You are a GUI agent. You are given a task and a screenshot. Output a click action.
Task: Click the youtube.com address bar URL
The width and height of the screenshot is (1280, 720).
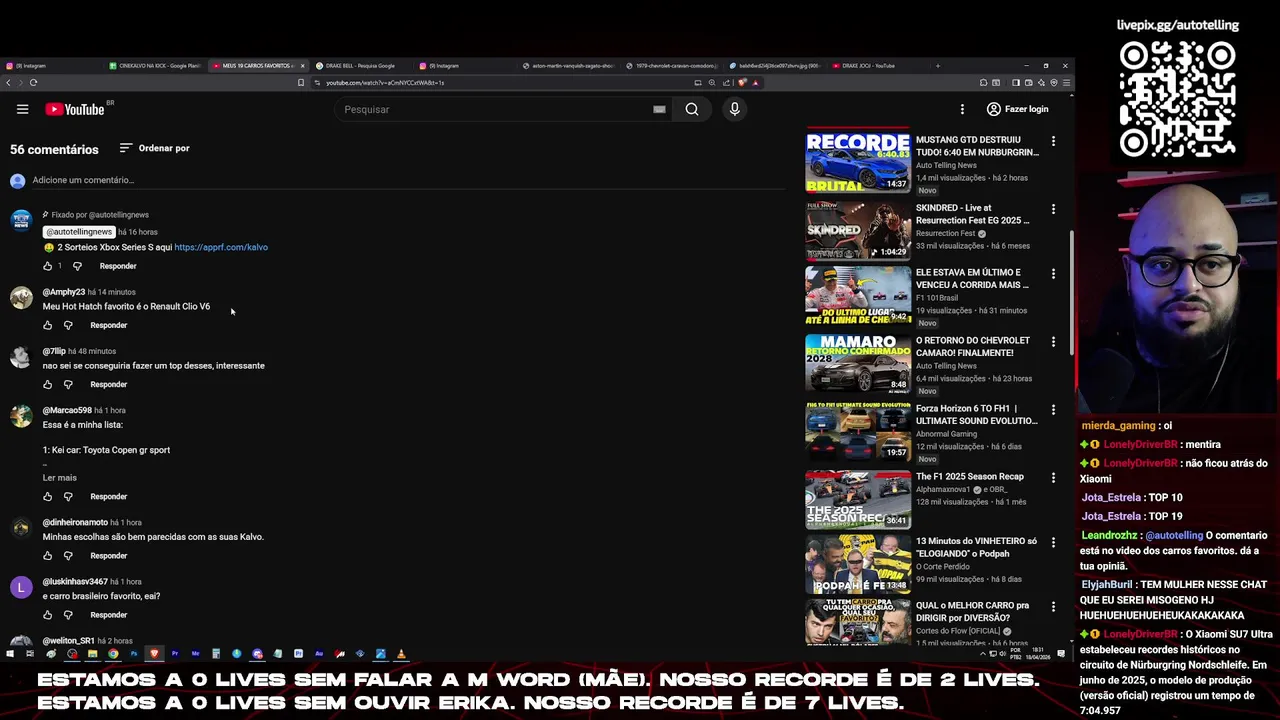[385, 83]
